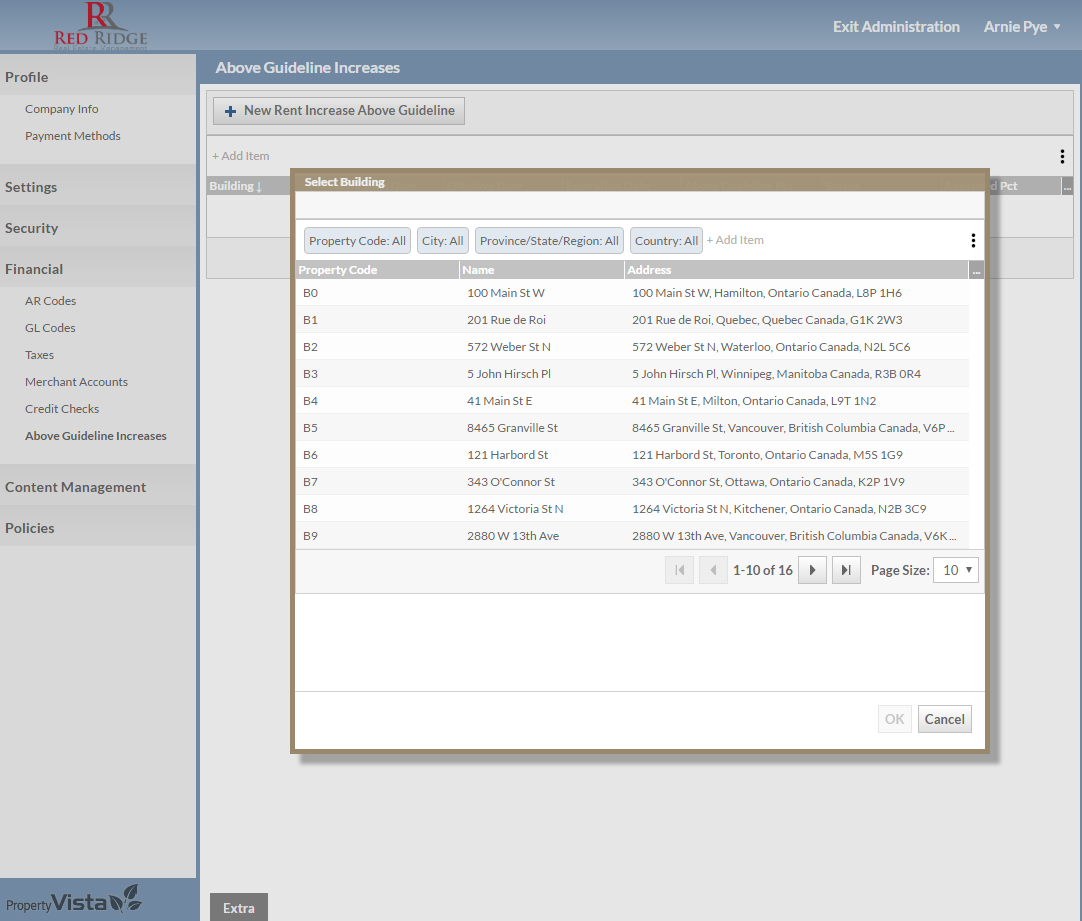Image resolution: width=1082 pixels, height=921 pixels.
Task: Cancel the Select Building dialog
Action: pos(944,719)
